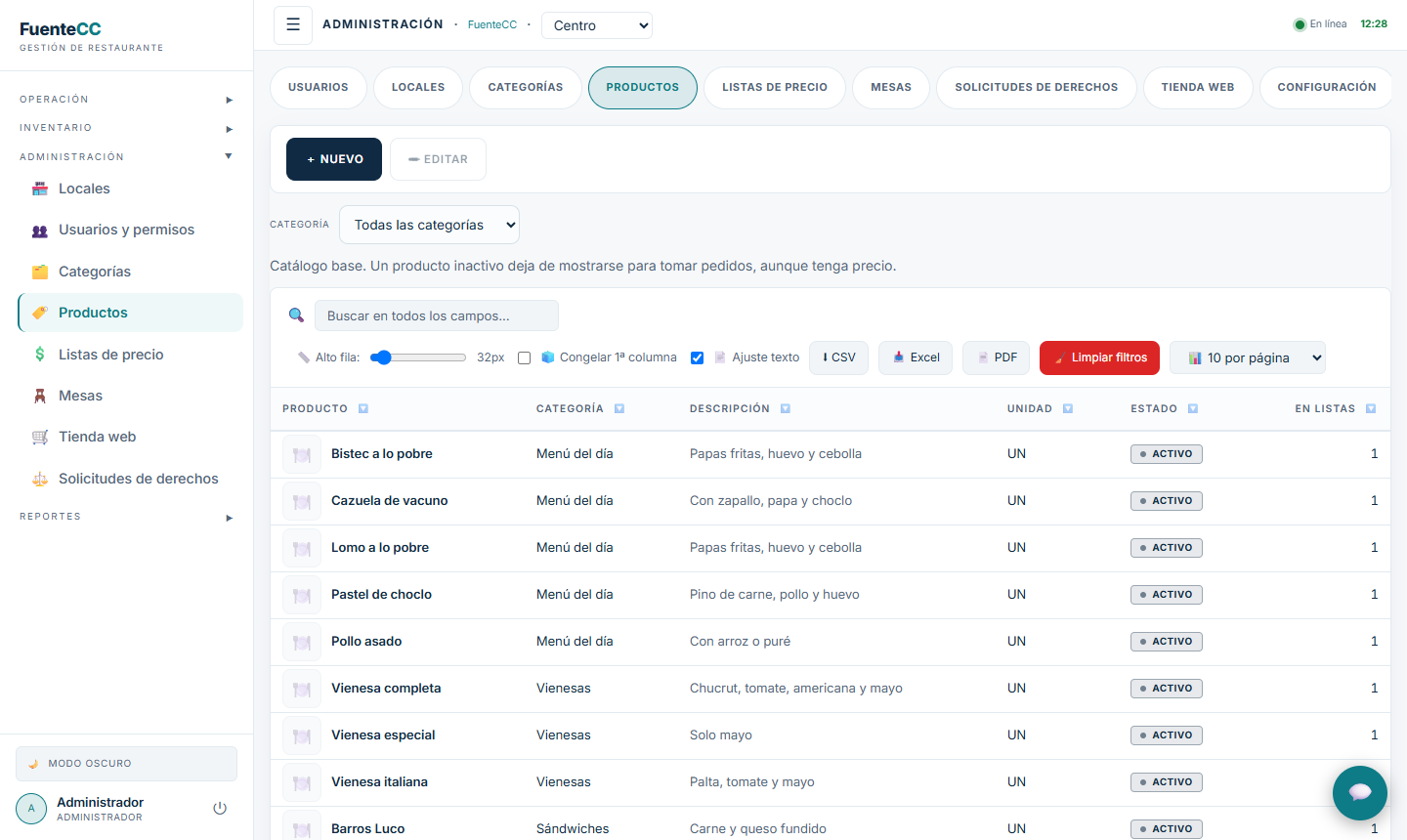Click the Buscar en todos los campos field
Image resolution: width=1407 pixels, height=840 pixels.
tap(437, 315)
